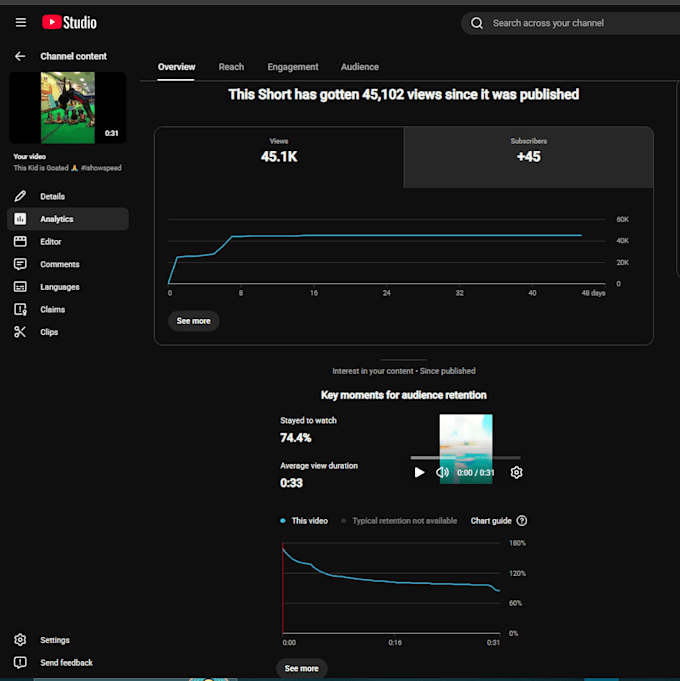This screenshot has height=681, width=680.
Task: Open the Claims section icon
Action: pyautogui.click(x=20, y=309)
